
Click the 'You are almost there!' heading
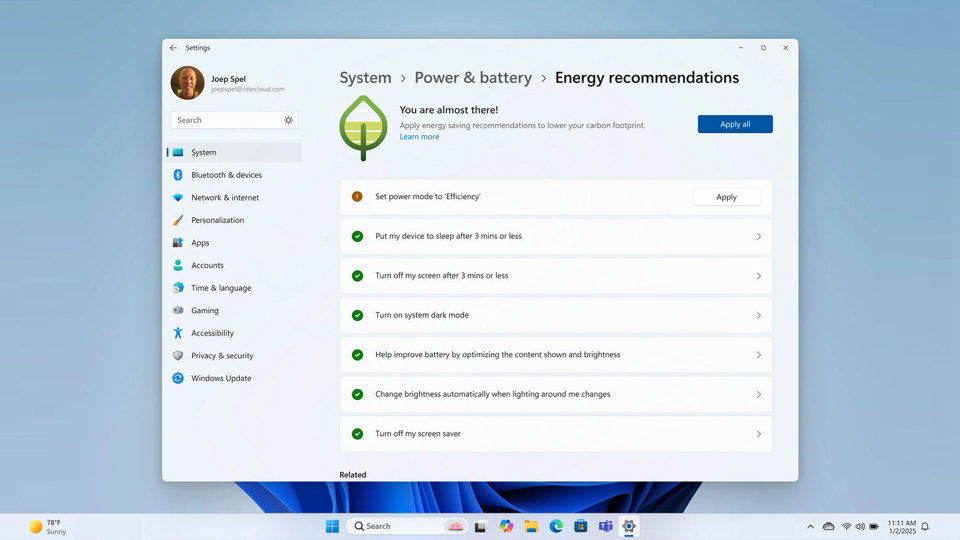449,110
